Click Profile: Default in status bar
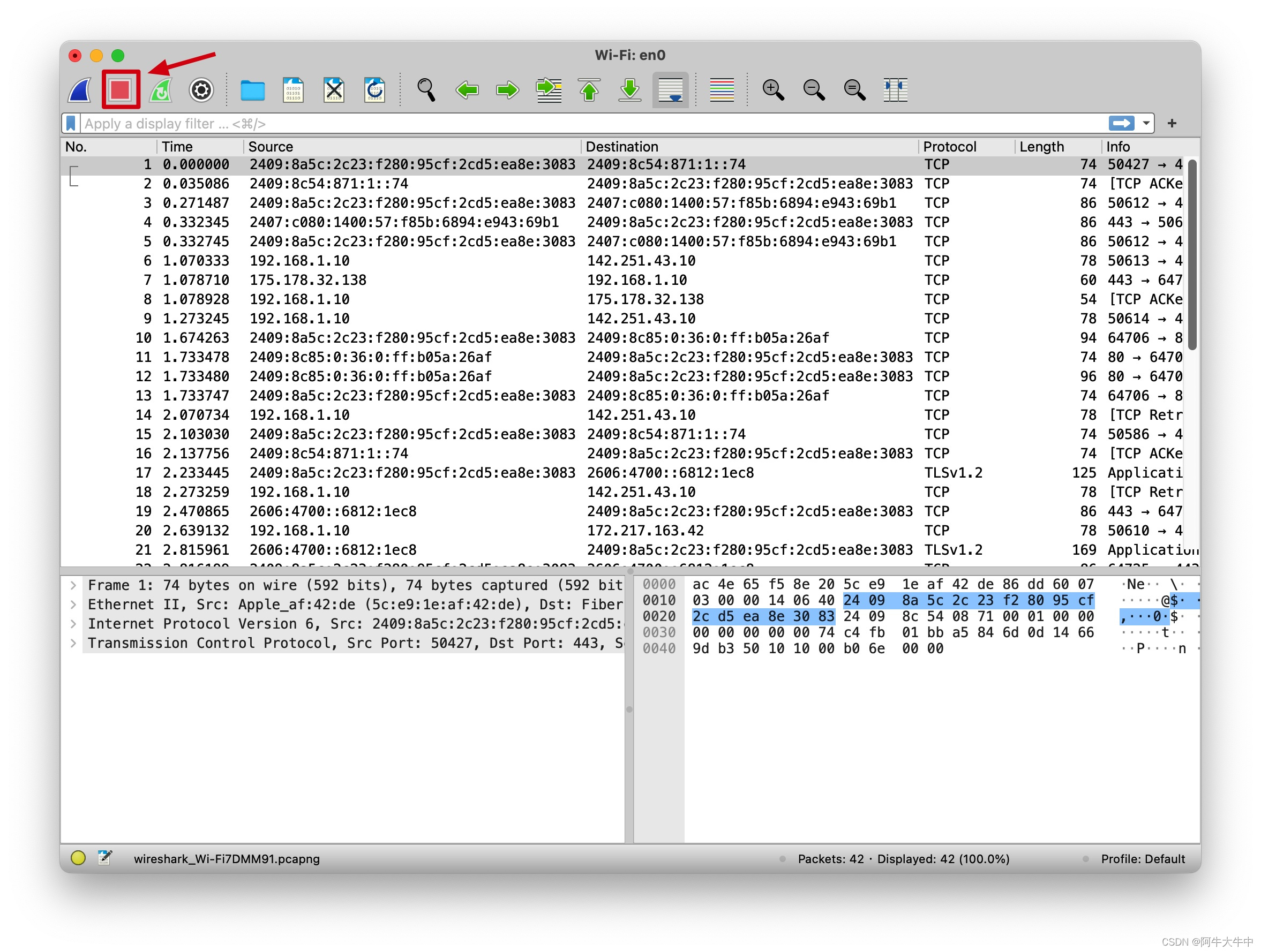Screen dimensions: 1261x952 click(1143, 859)
